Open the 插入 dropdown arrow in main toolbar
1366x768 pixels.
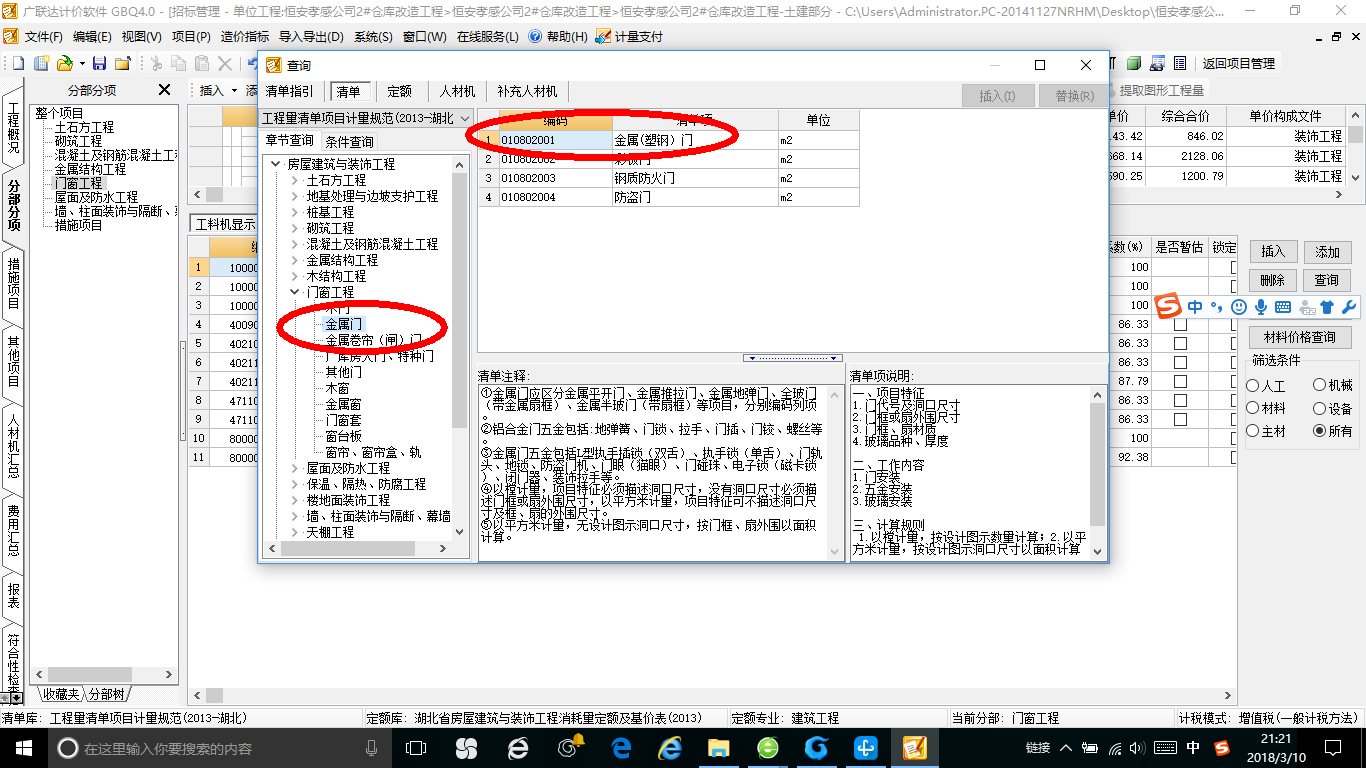coord(234,91)
